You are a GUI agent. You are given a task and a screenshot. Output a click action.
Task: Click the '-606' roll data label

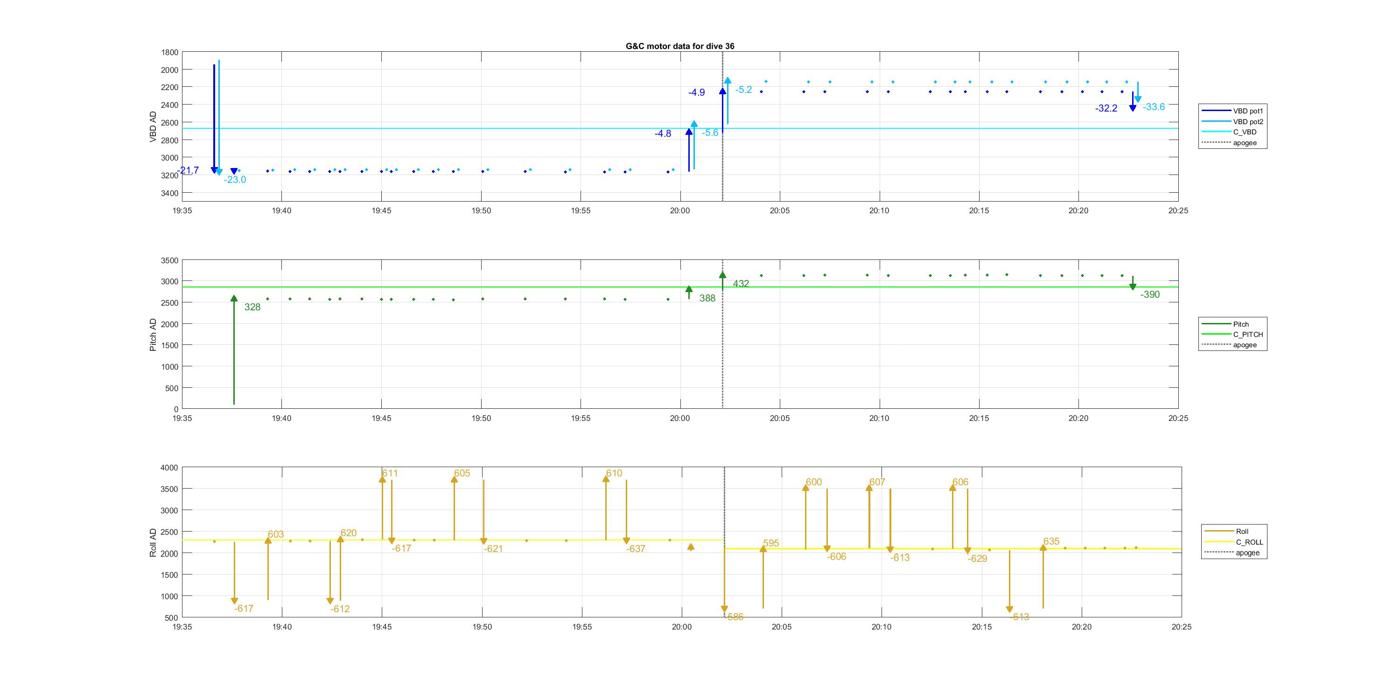point(836,556)
